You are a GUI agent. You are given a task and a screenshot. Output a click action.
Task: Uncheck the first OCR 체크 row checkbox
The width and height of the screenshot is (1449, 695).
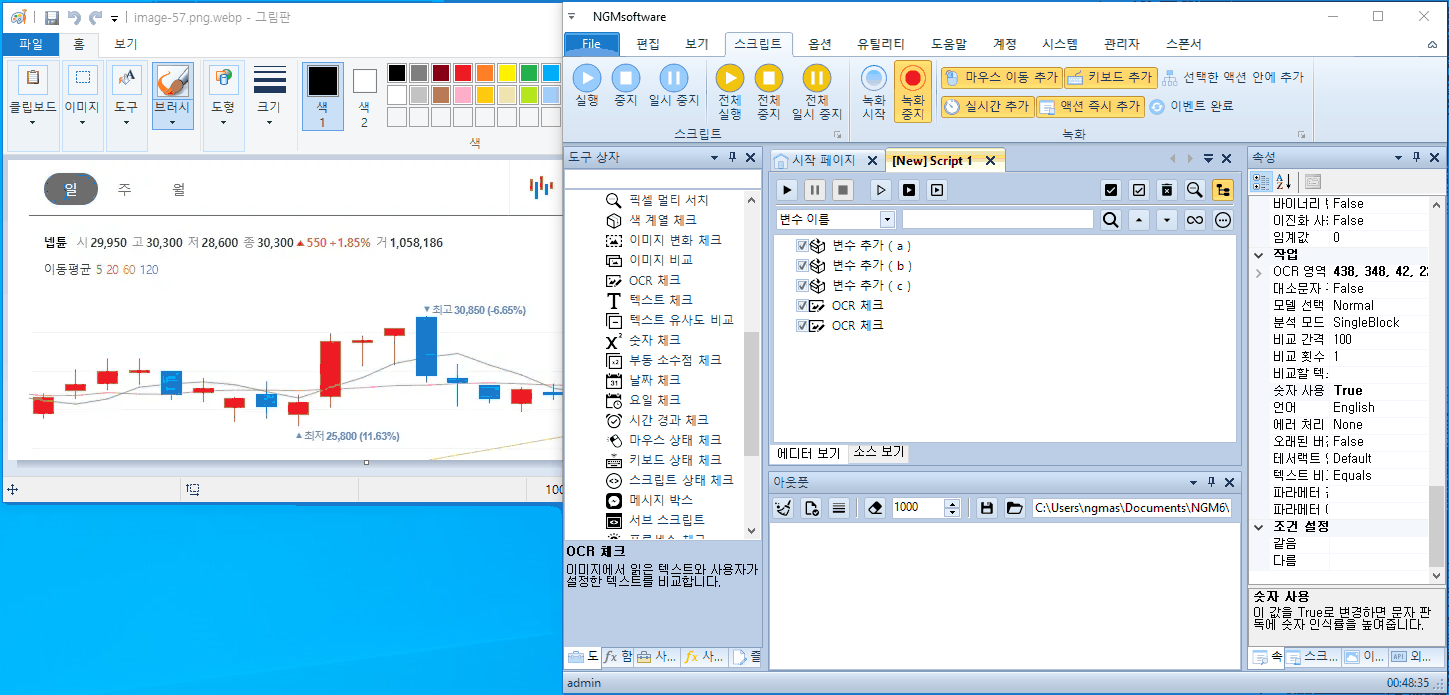(802, 305)
